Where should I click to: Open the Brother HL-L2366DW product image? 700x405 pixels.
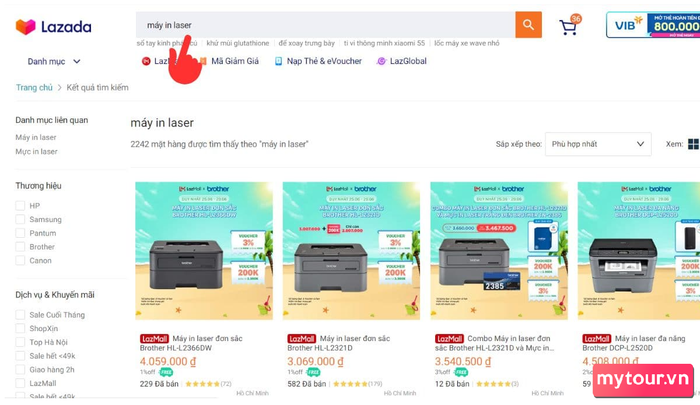click(204, 251)
